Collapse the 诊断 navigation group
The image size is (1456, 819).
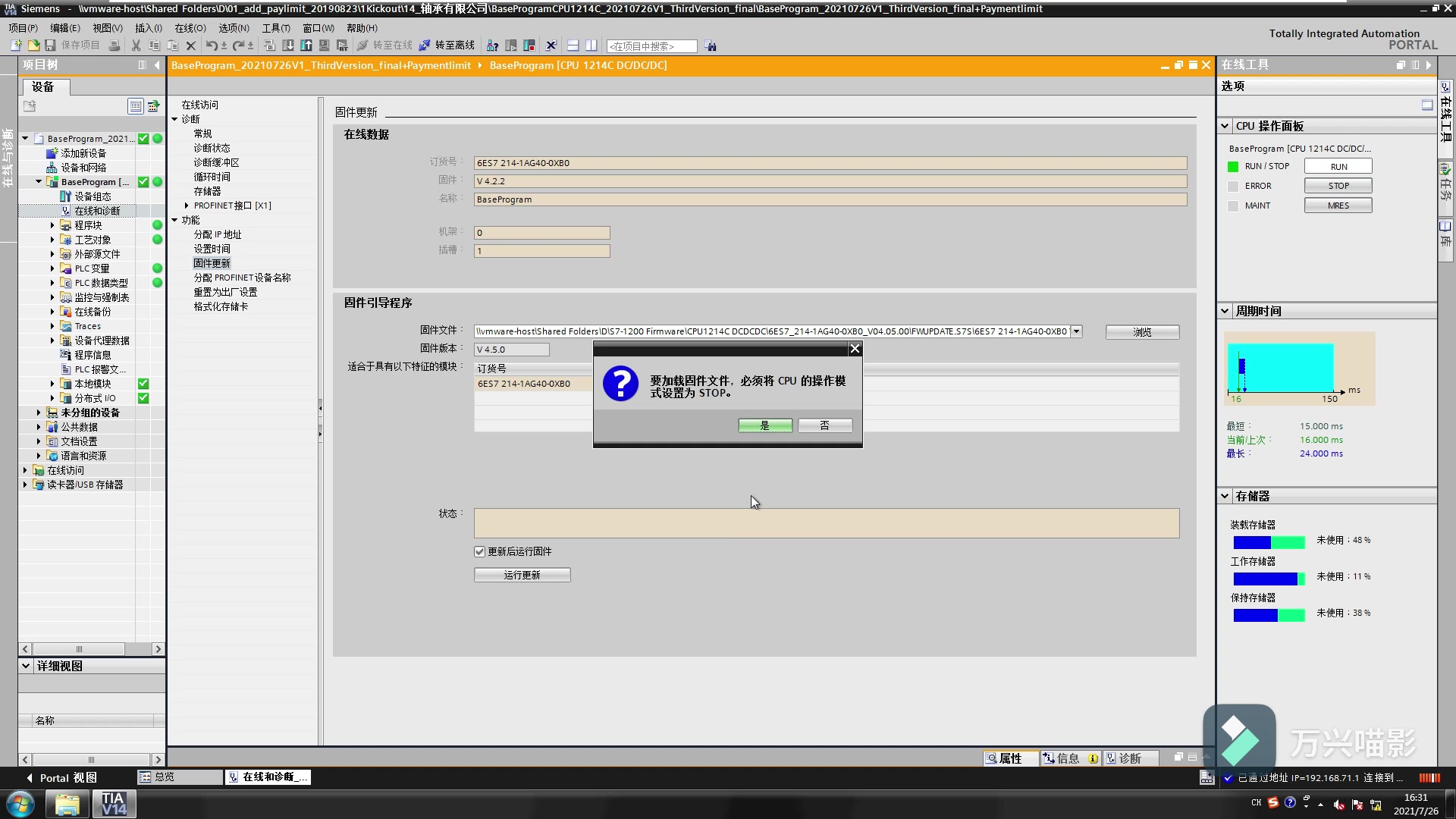point(174,119)
